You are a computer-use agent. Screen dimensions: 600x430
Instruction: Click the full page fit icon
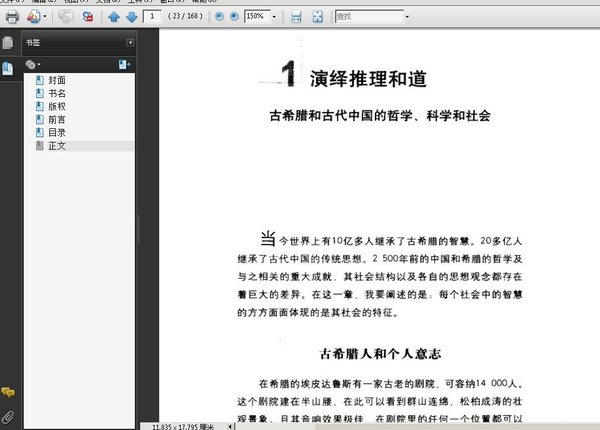(x=317, y=17)
